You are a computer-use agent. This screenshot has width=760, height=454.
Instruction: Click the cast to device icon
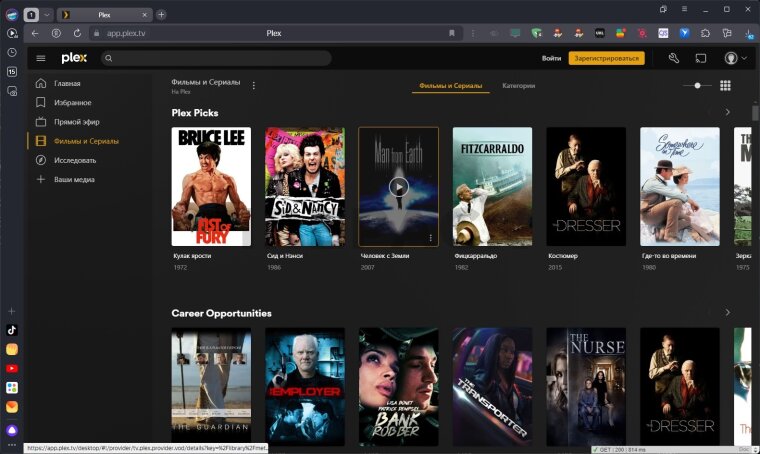pos(702,58)
